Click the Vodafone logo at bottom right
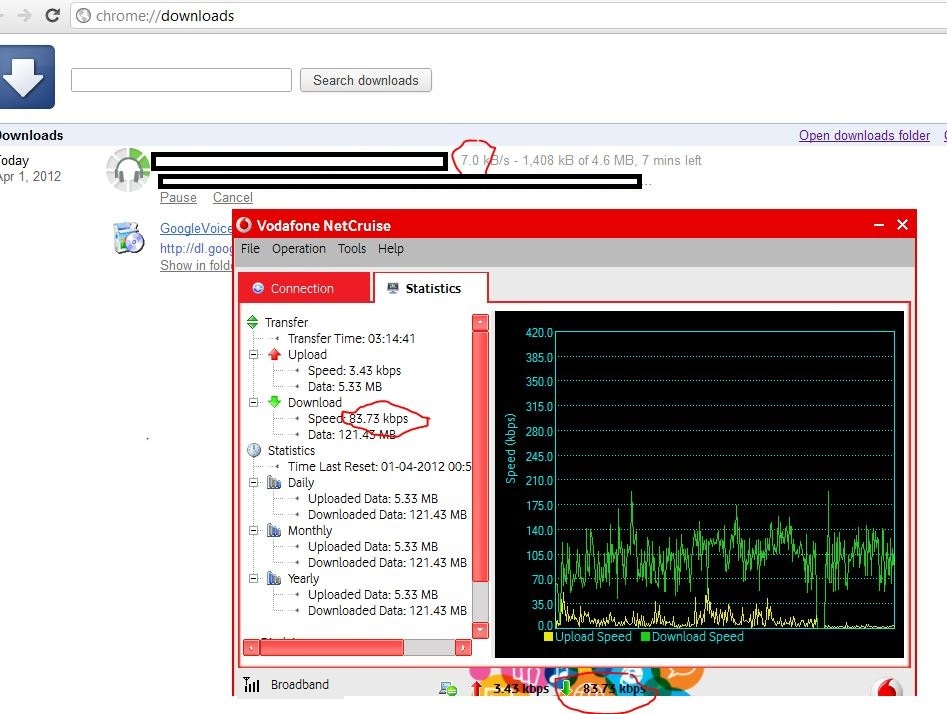947x714 pixels. click(888, 688)
